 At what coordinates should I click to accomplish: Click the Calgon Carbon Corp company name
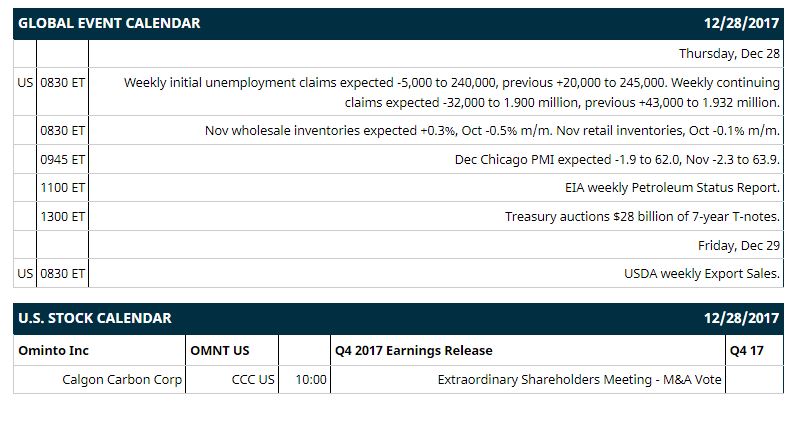coord(122,380)
